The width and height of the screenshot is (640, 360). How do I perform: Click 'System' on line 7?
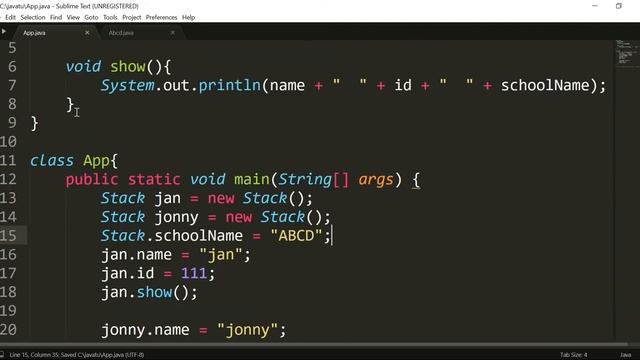[127, 85]
